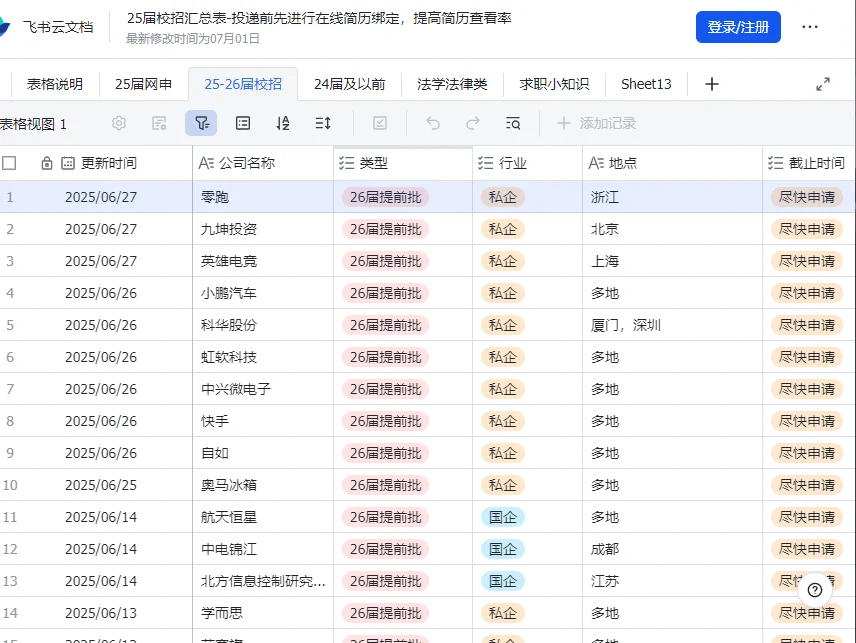Open the 表格视图 1 view selector
Screen dimensions: 856x643
(33, 124)
